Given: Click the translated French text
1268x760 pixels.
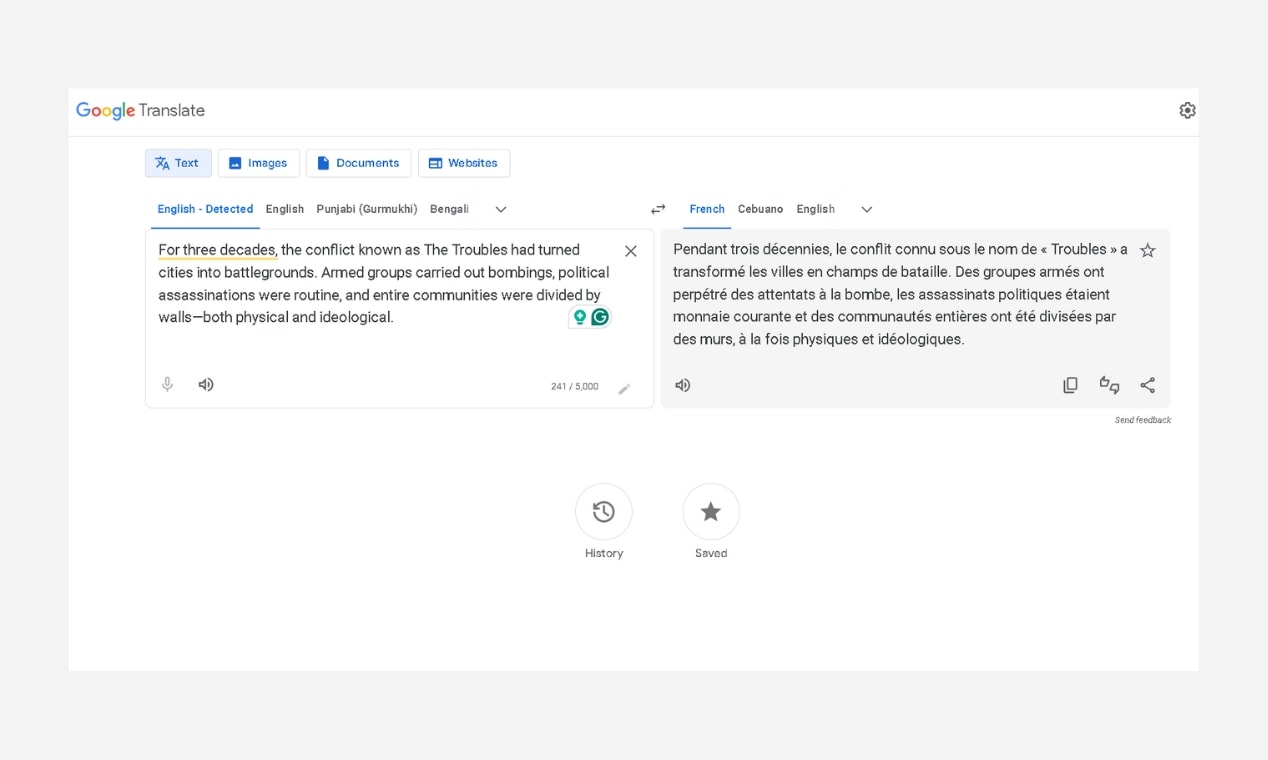Looking at the screenshot, I should pyautogui.click(x=900, y=294).
